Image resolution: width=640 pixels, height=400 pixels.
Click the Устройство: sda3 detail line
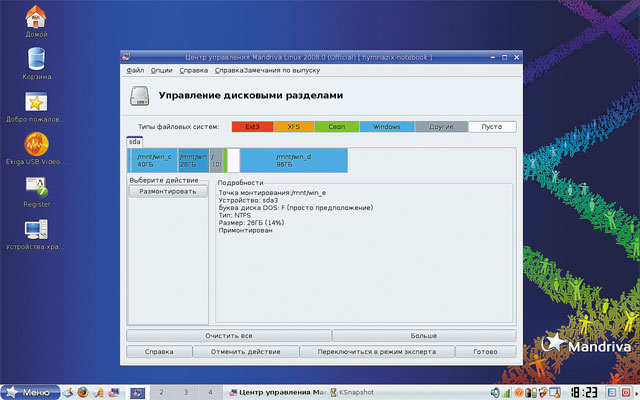click(x=248, y=200)
